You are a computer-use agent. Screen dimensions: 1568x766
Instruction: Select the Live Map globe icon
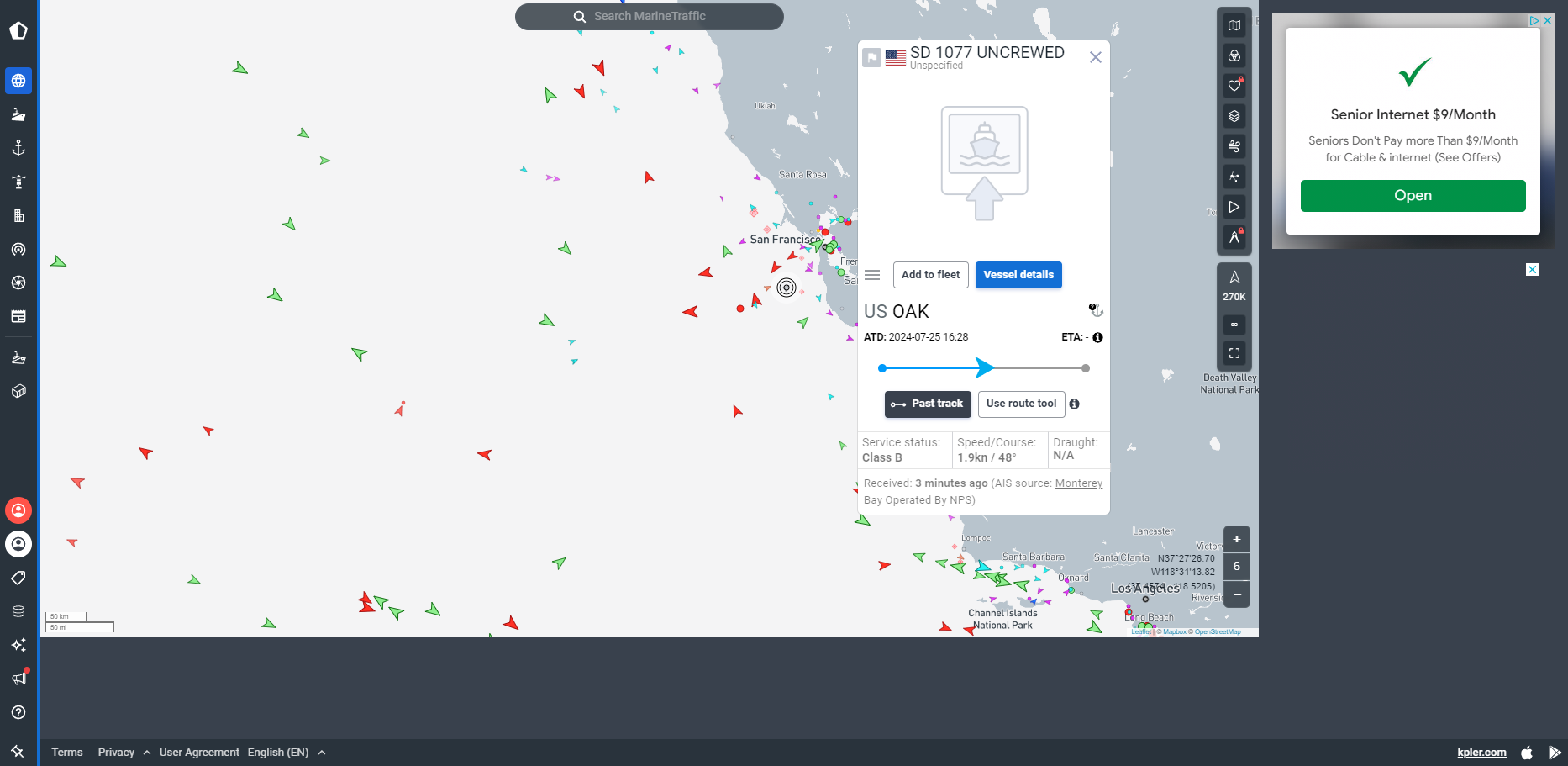click(18, 81)
